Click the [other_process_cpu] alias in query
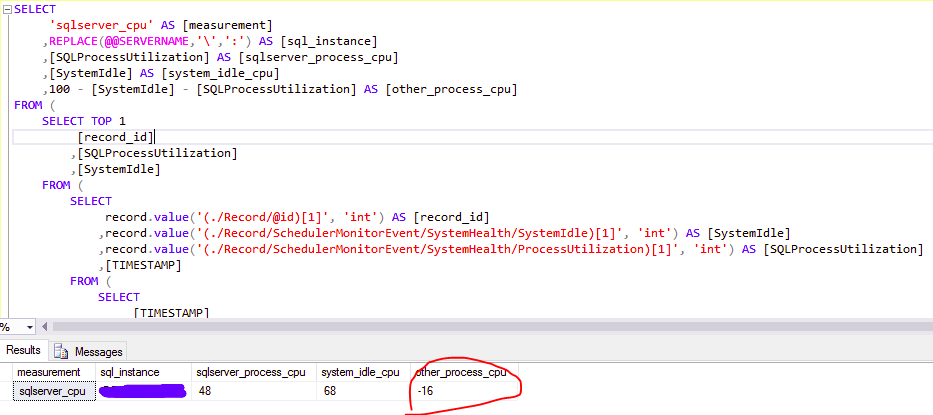 [452, 89]
